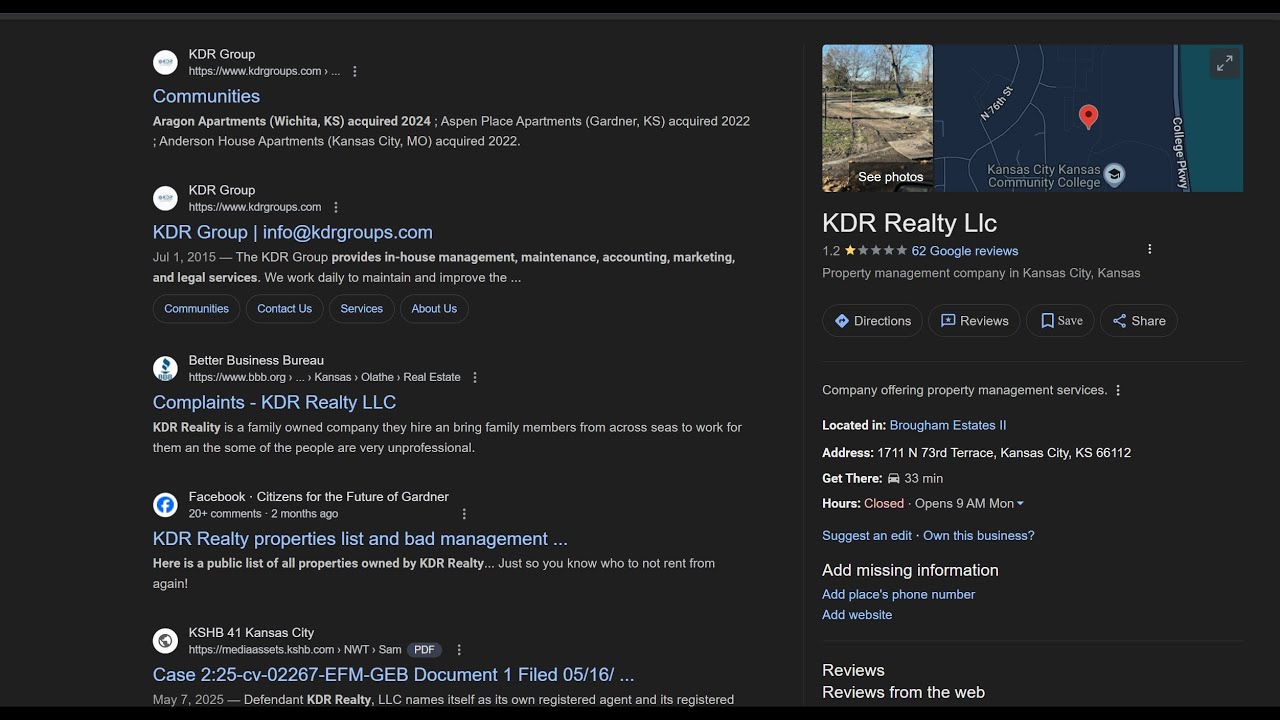Click the Contact Us sitelink chip
The height and width of the screenshot is (720, 1280).
(285, 309)
